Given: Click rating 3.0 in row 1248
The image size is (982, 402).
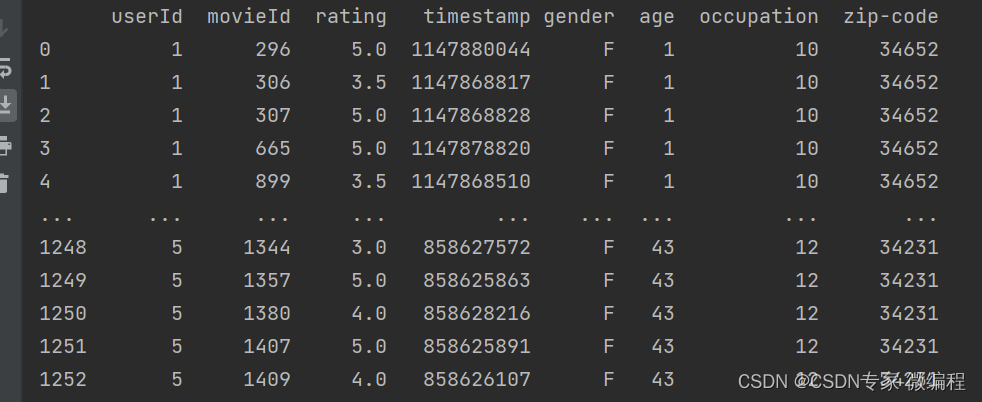Looking at the screenshot, I should 369,247.
